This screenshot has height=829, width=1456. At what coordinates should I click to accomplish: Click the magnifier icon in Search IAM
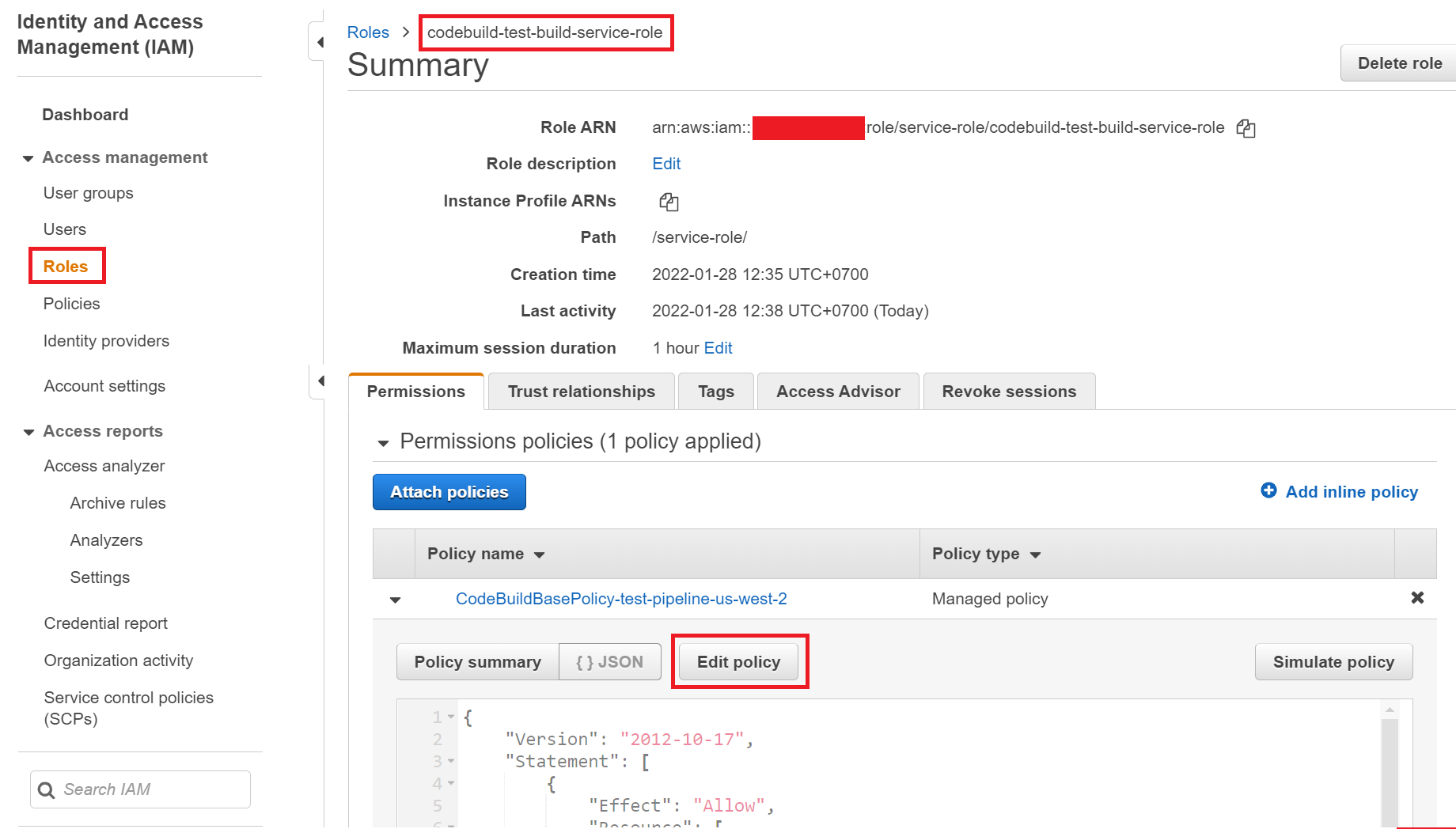tap(47, 789)
